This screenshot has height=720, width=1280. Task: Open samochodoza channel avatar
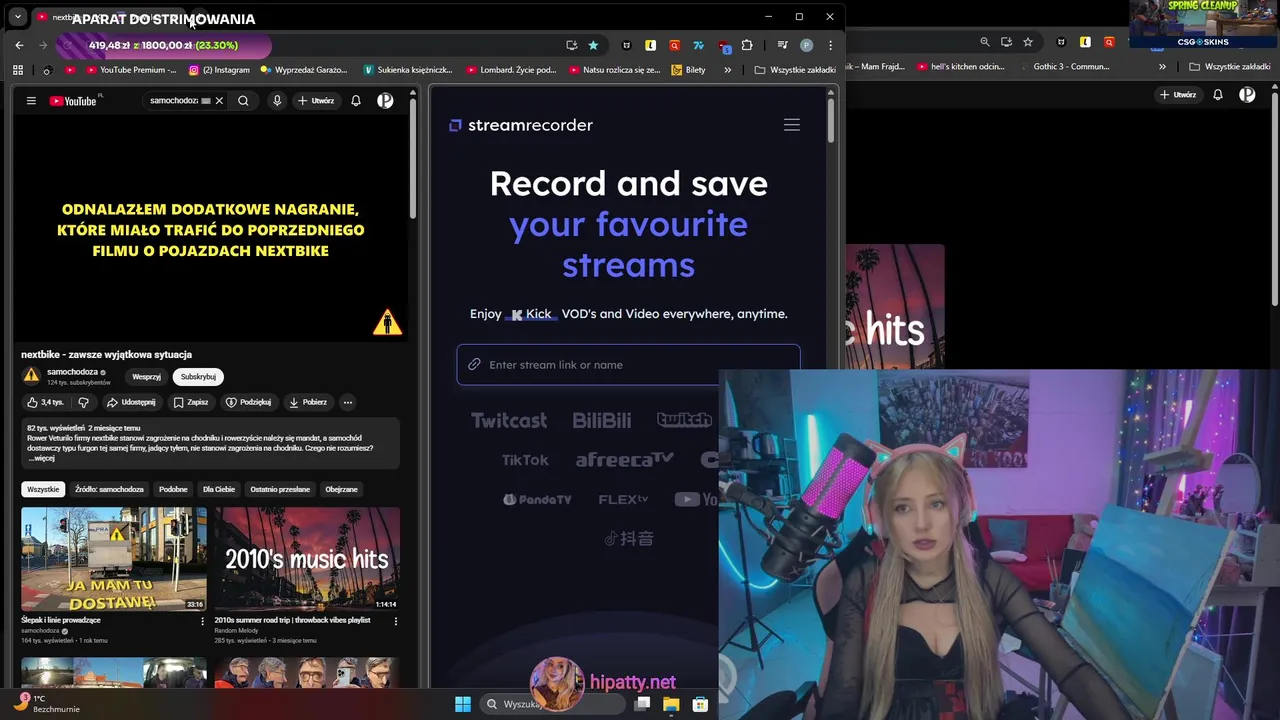tap(31, 376)
